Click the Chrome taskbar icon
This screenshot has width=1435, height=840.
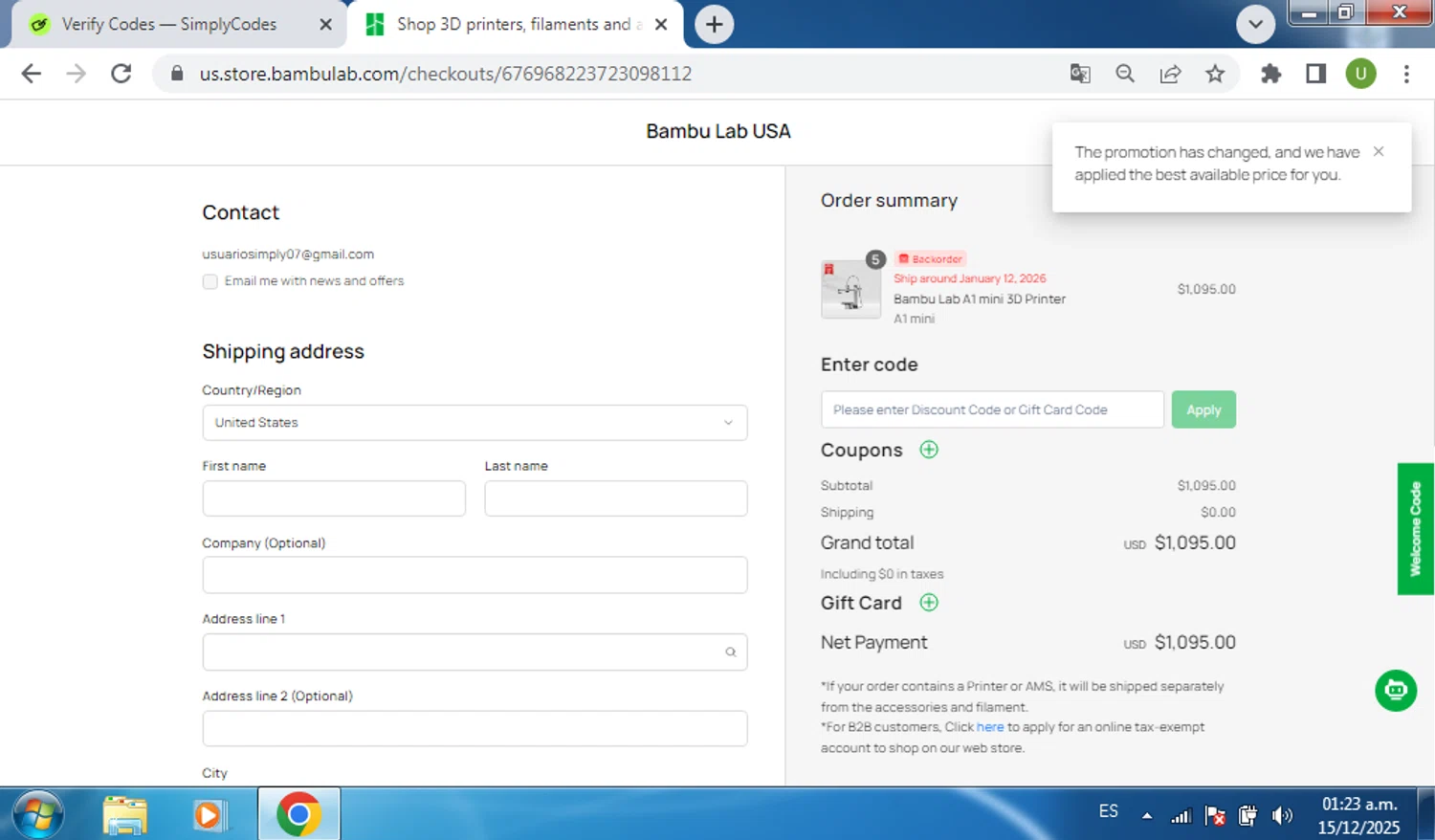click(x=298, y=814)
